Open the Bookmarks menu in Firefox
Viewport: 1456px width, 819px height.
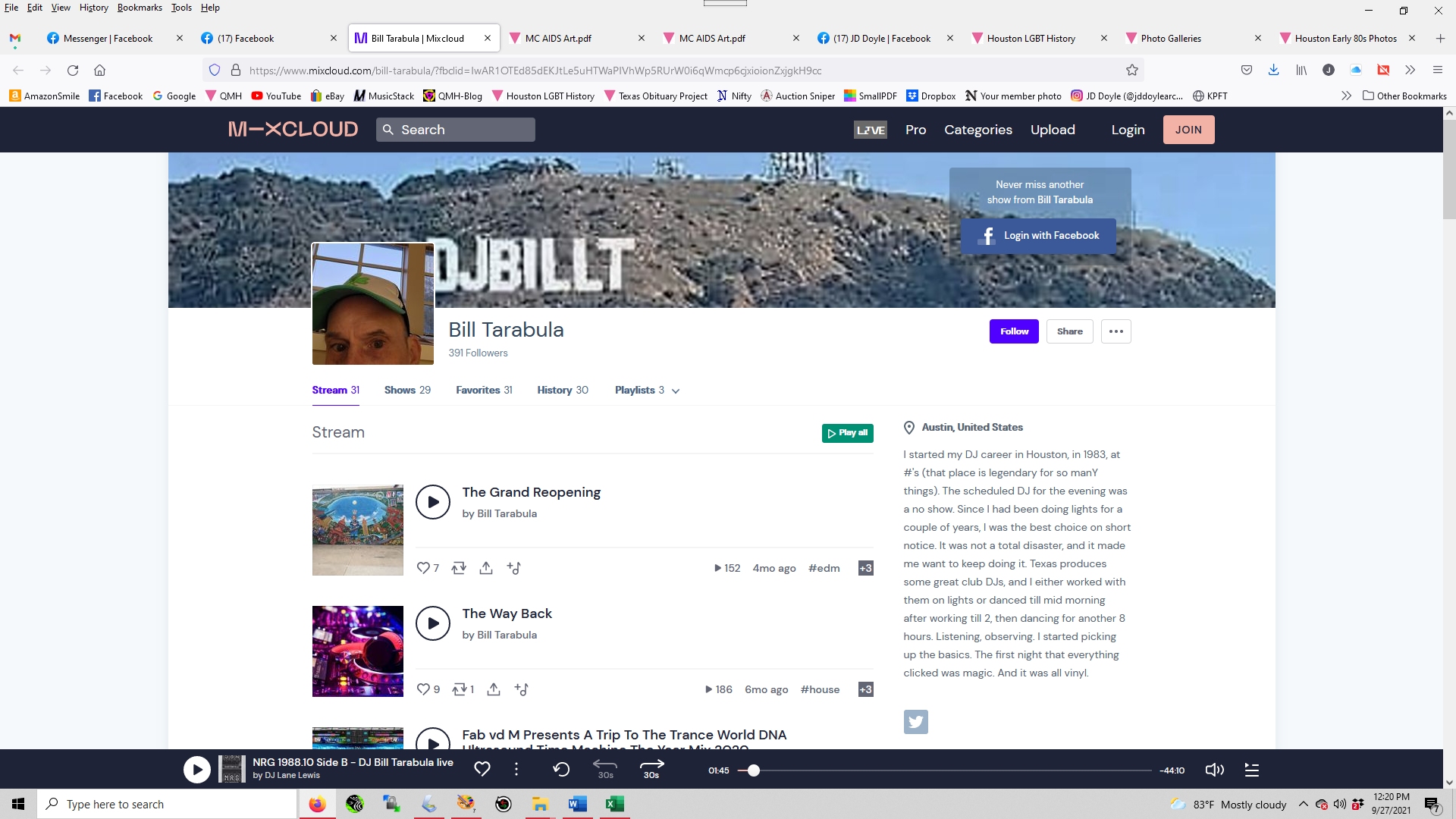[140, 8]
